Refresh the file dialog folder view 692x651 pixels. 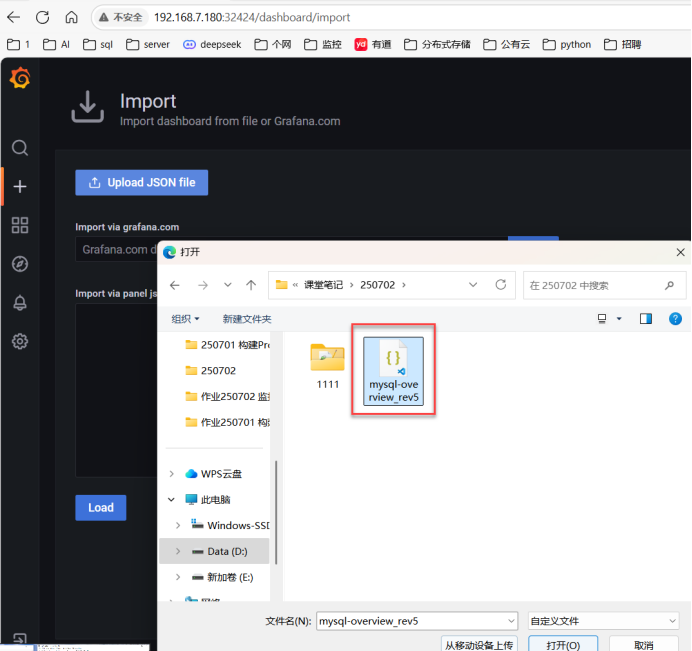[x=501, y=285]
